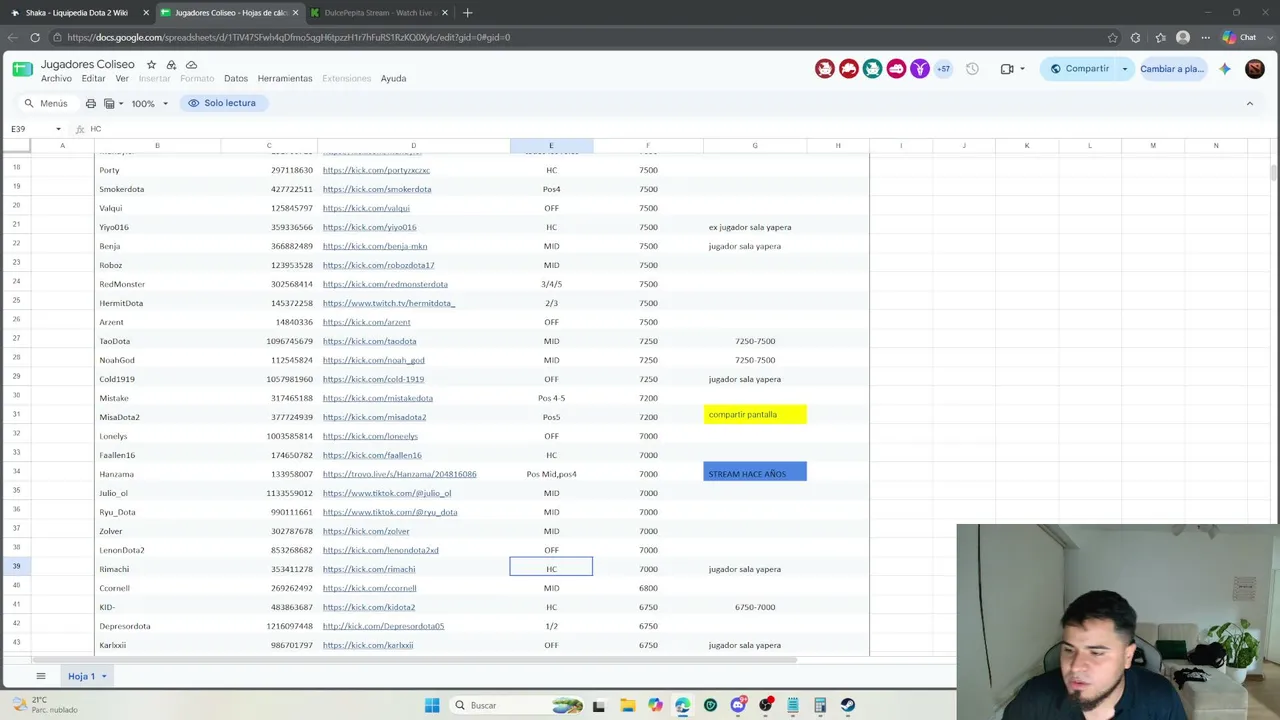Open the Editar menu
Screen dimensions: 1280x720
pyautogui.click(x=93, y=79)
